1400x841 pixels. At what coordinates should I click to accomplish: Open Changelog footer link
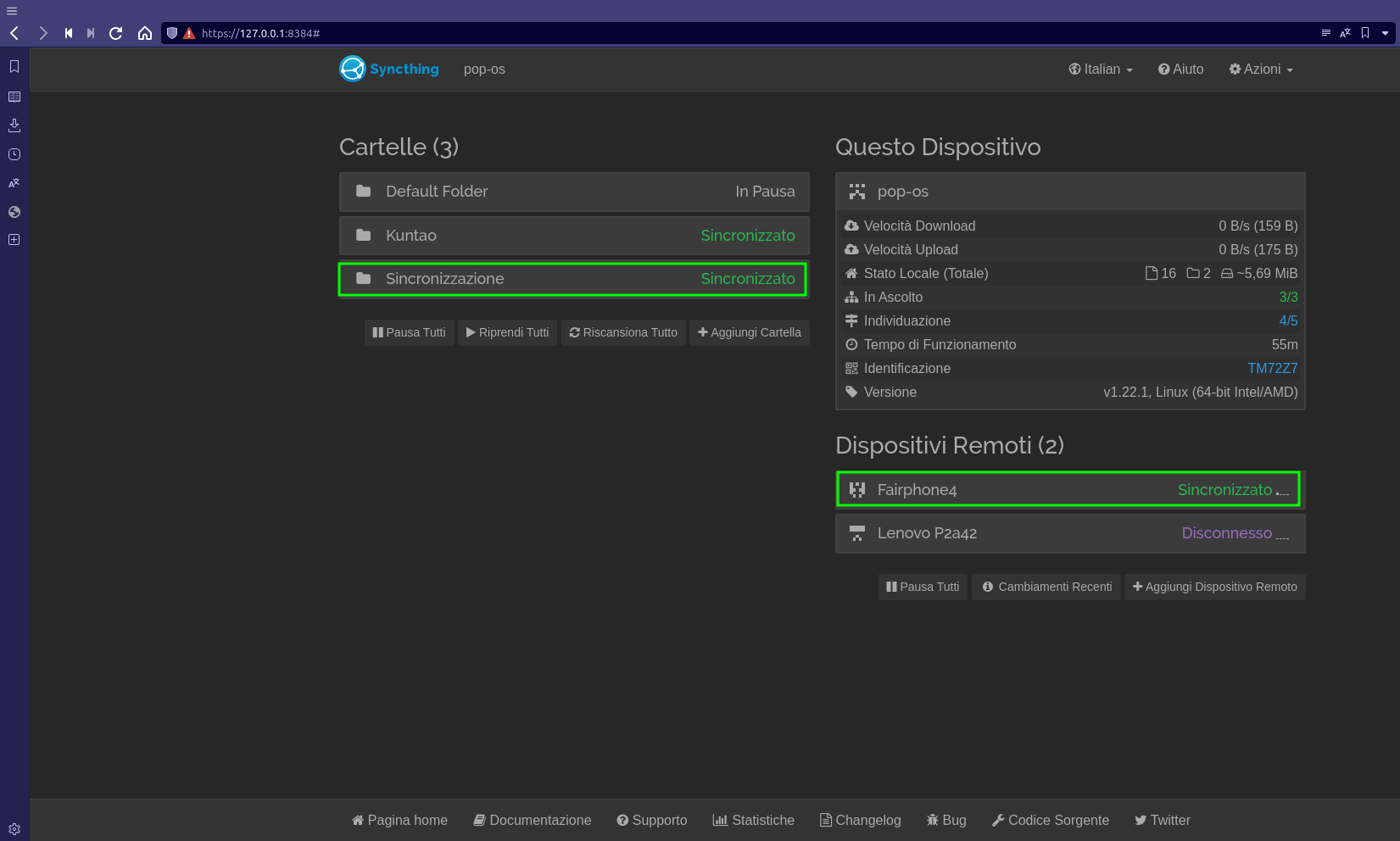point(861,820)
